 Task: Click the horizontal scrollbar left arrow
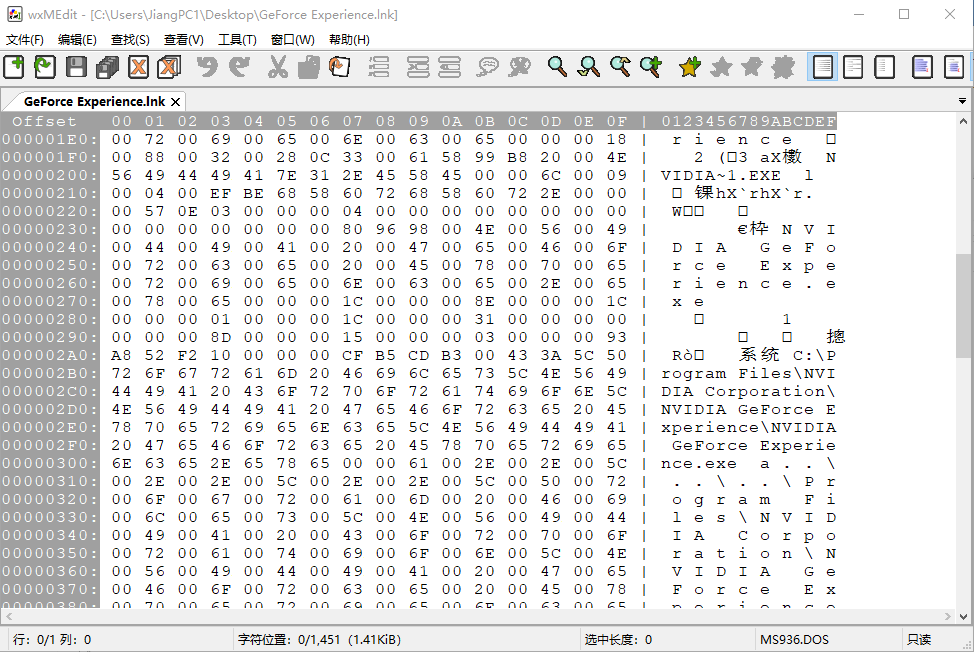click(x=8, y=617)
